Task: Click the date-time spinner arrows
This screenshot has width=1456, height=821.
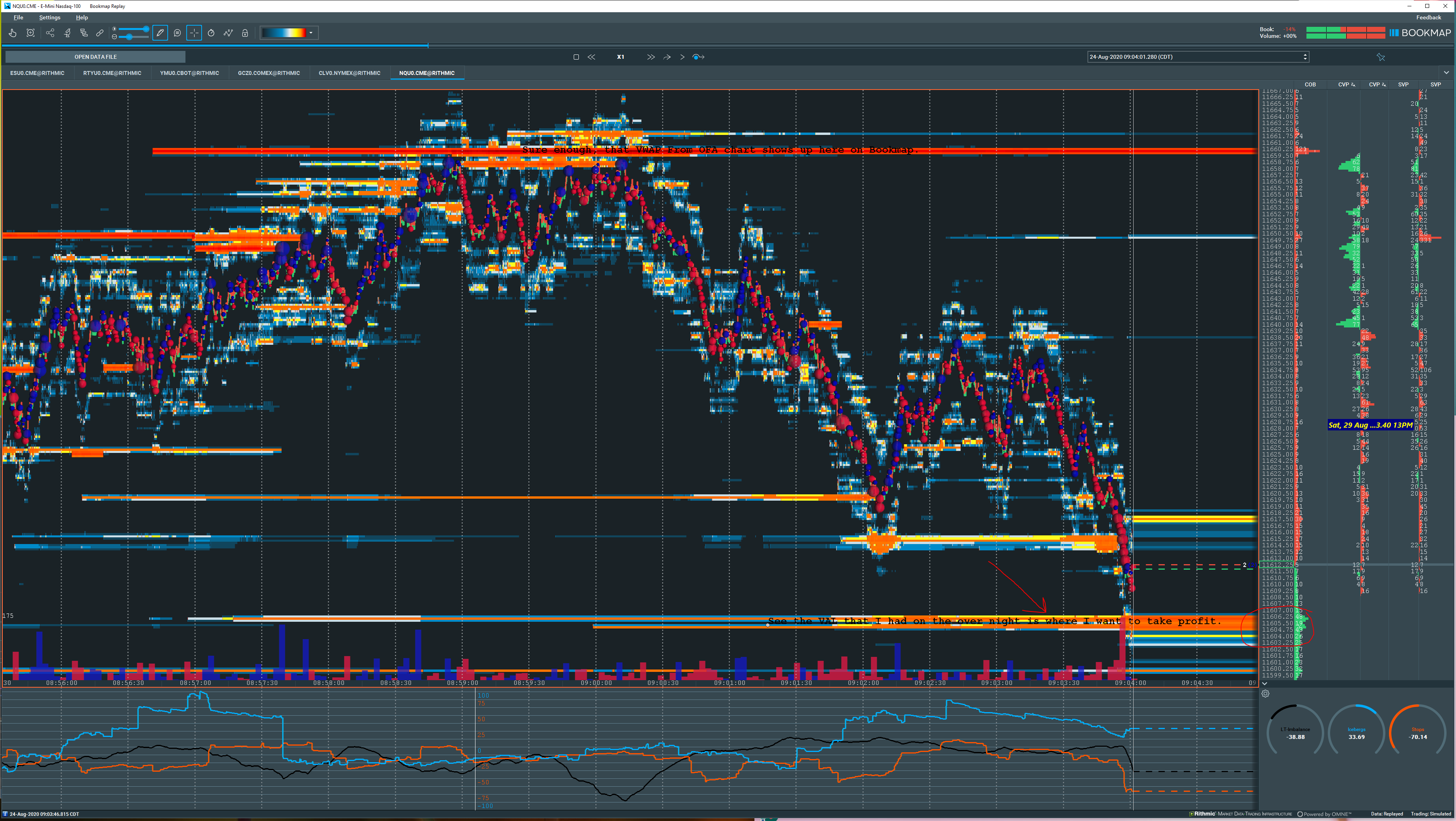Action: [1305, 57]
